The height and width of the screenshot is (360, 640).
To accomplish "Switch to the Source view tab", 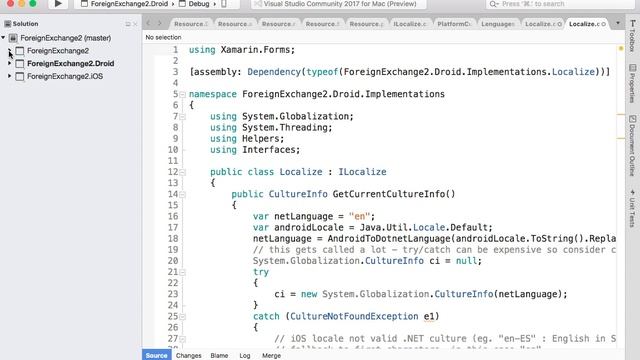I will pos(156,355).
